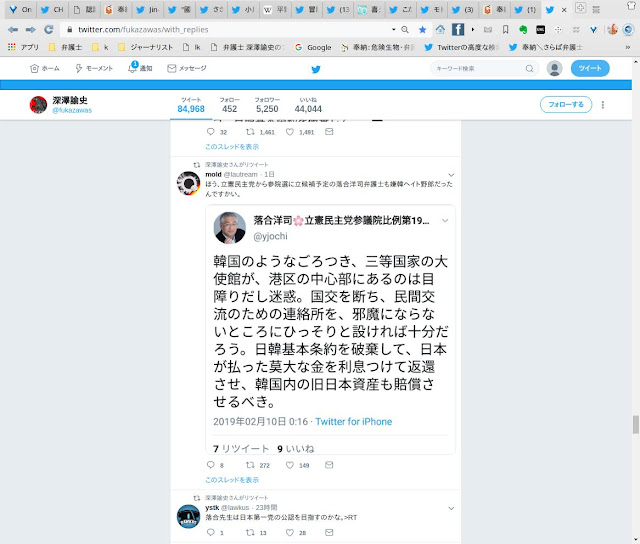Open Google bookmark
The height and width of the screenshot is (544, 640).
tap(313, 47)
